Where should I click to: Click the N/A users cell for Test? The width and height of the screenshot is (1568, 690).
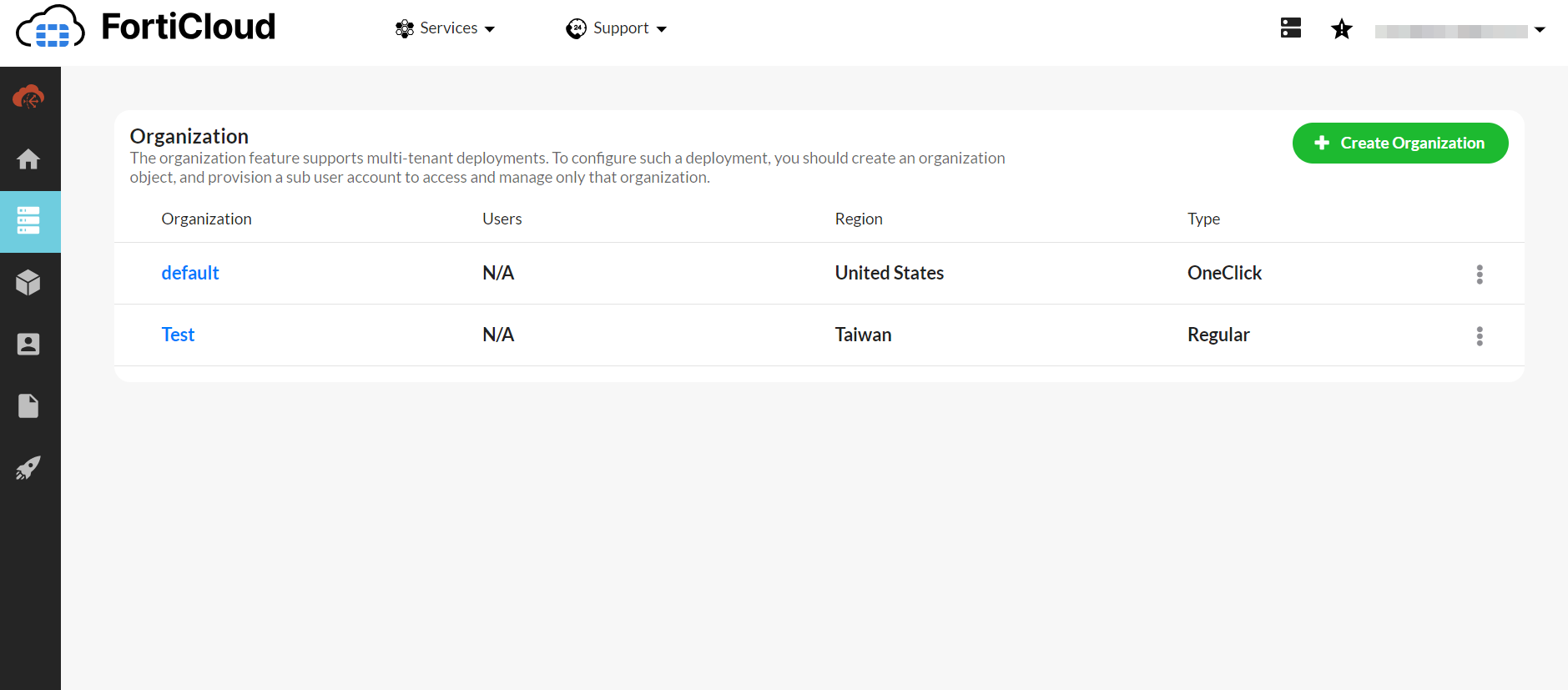coord(498,335)
